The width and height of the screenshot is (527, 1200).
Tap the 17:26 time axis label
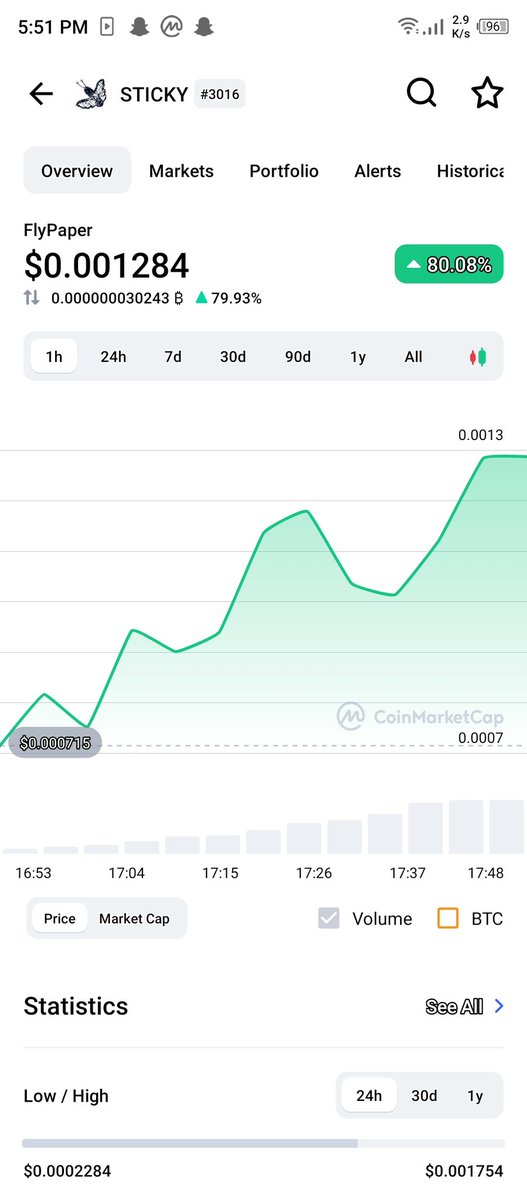313,873
